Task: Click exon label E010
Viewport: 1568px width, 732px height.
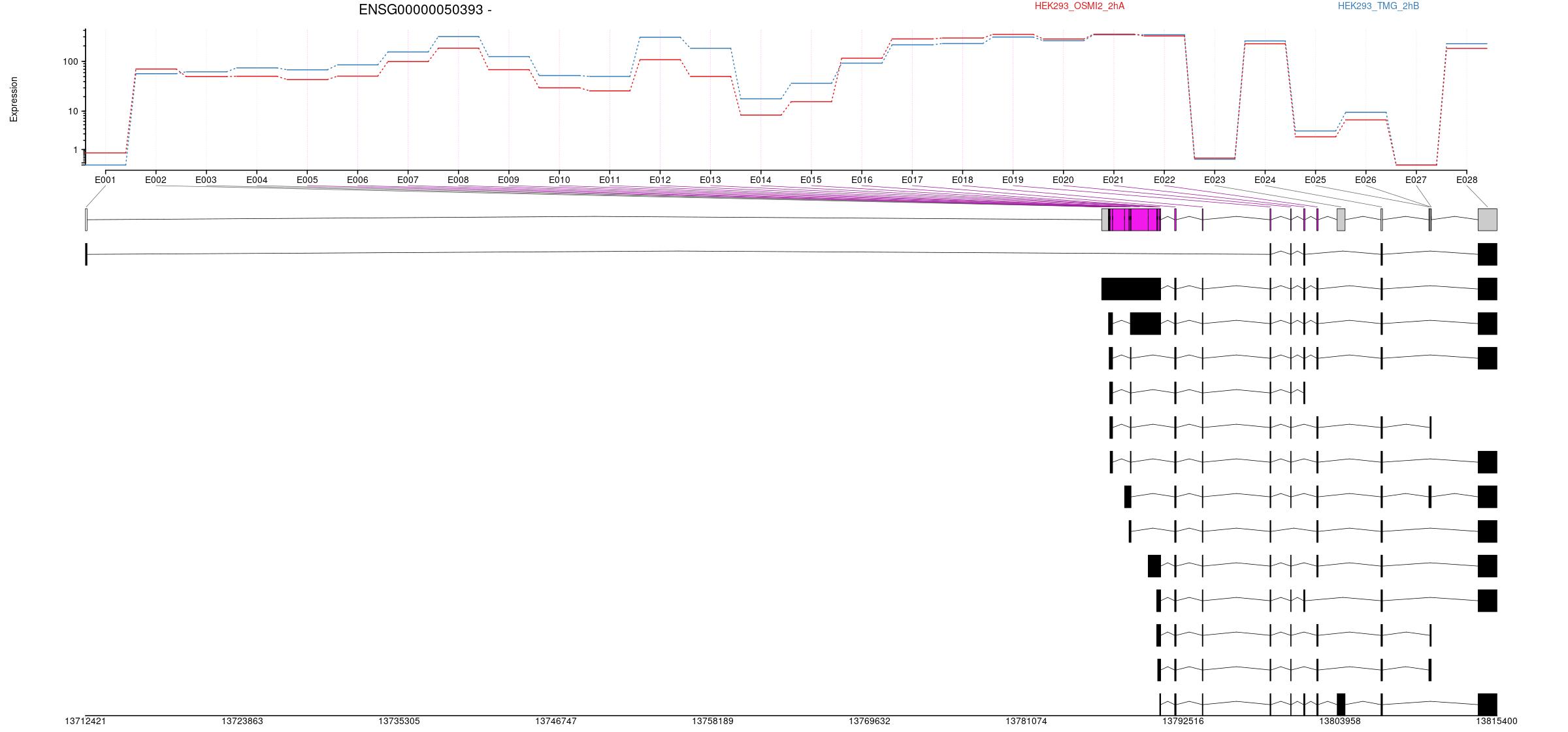Action: 559,180
